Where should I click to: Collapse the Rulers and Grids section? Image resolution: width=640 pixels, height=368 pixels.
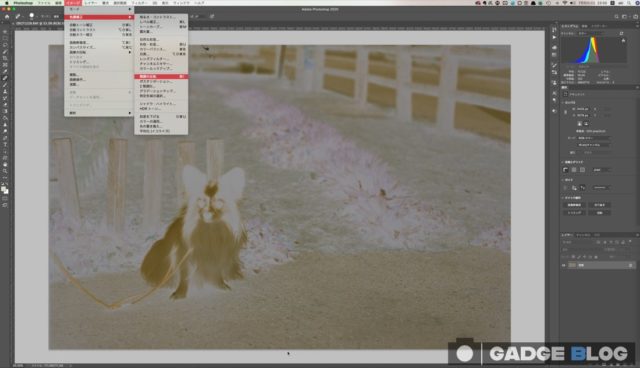562,162
